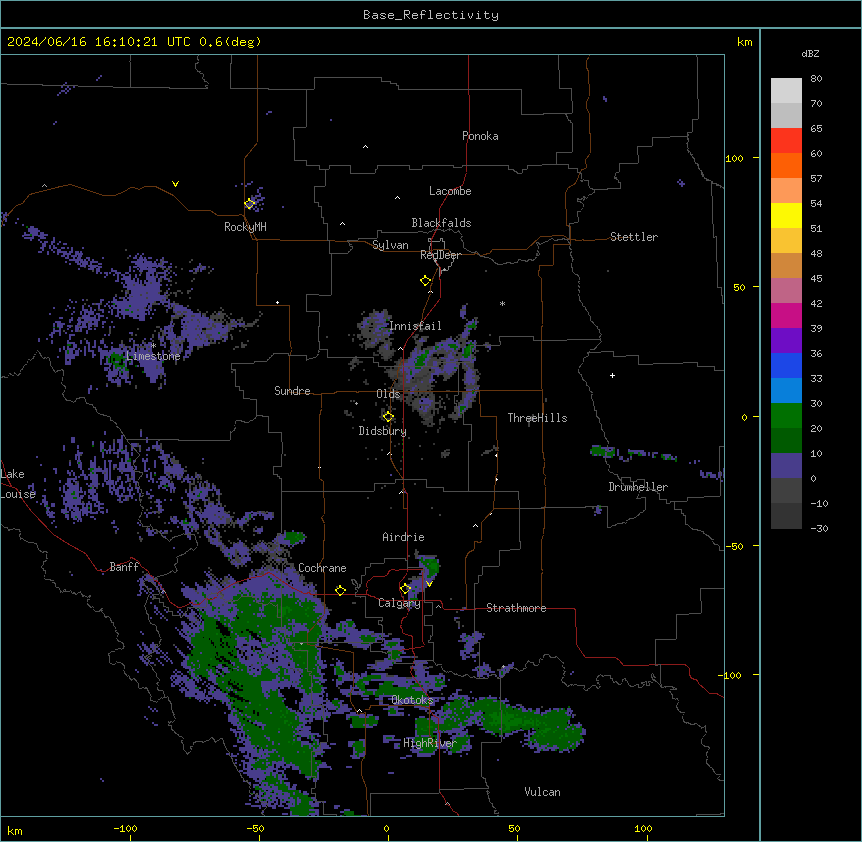Click the Calgary city label
Viewport: 862px width, 842px height.
399,603
